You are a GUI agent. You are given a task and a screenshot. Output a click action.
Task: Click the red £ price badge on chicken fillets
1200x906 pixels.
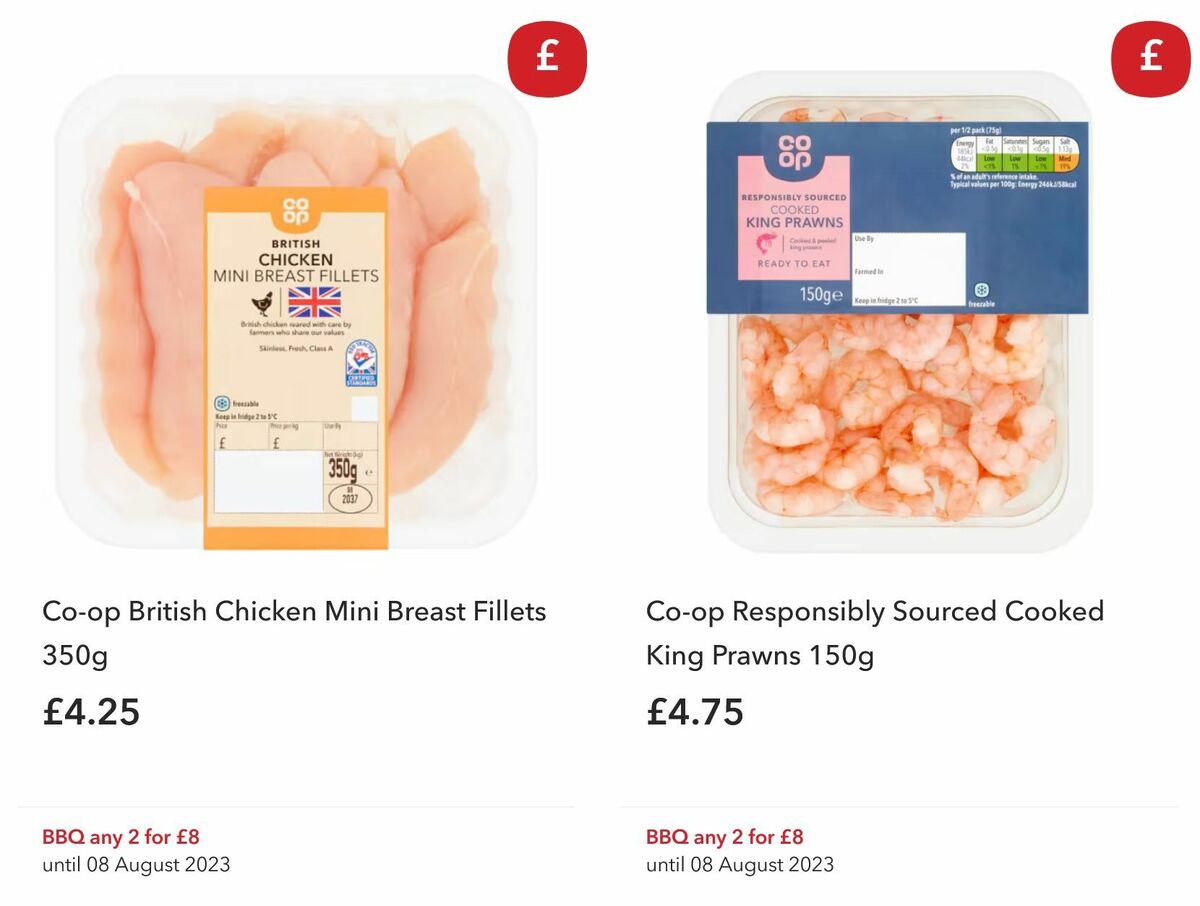tap(546, 58)
